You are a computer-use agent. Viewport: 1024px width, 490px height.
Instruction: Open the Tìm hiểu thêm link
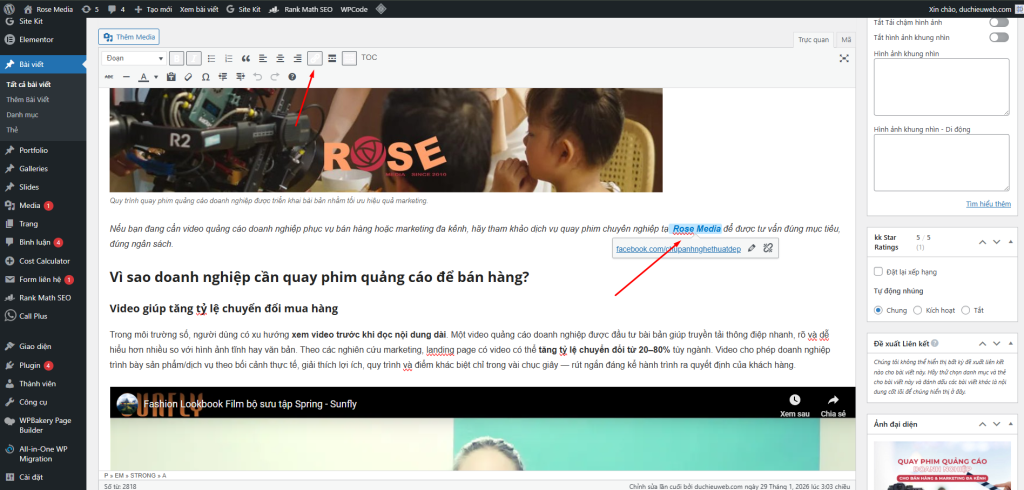point(988,204)
